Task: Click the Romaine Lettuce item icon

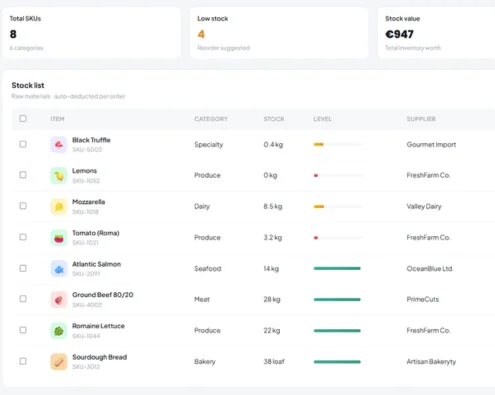Action: (x=59, y=331)
